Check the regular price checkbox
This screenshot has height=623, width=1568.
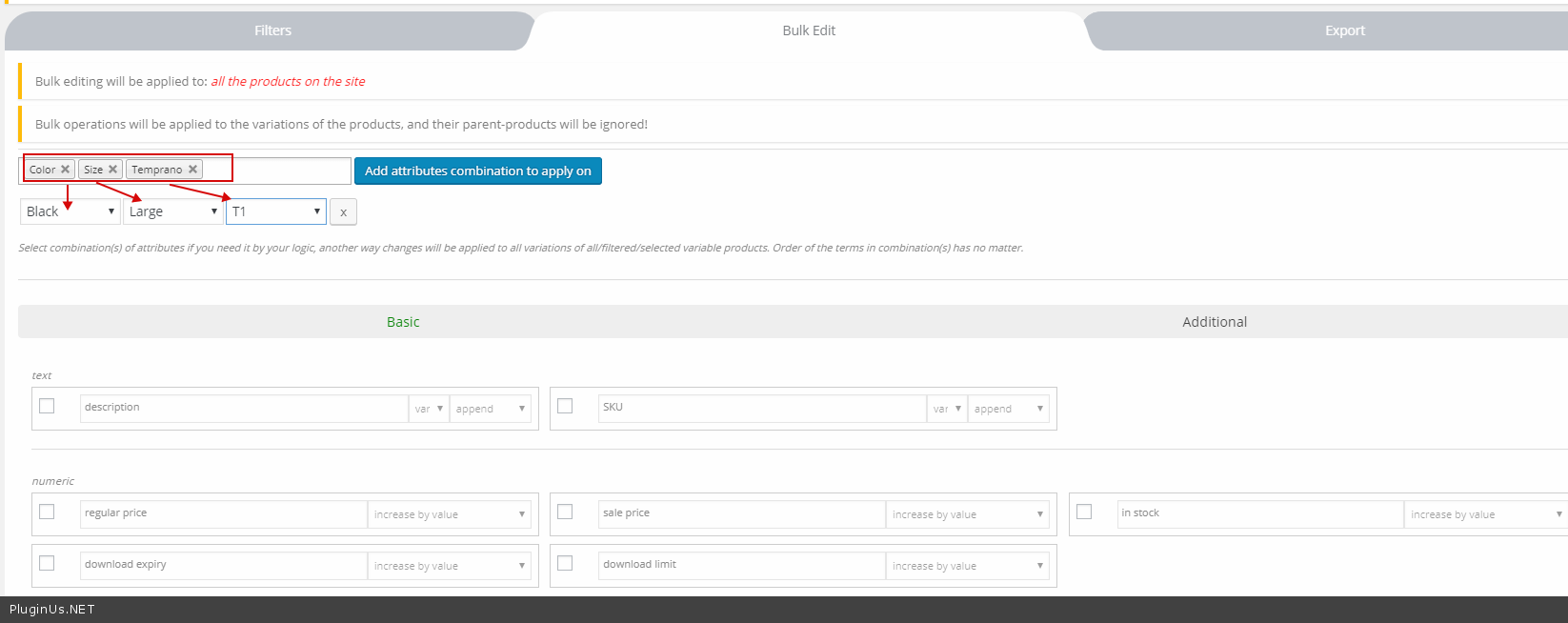point(47,512)
